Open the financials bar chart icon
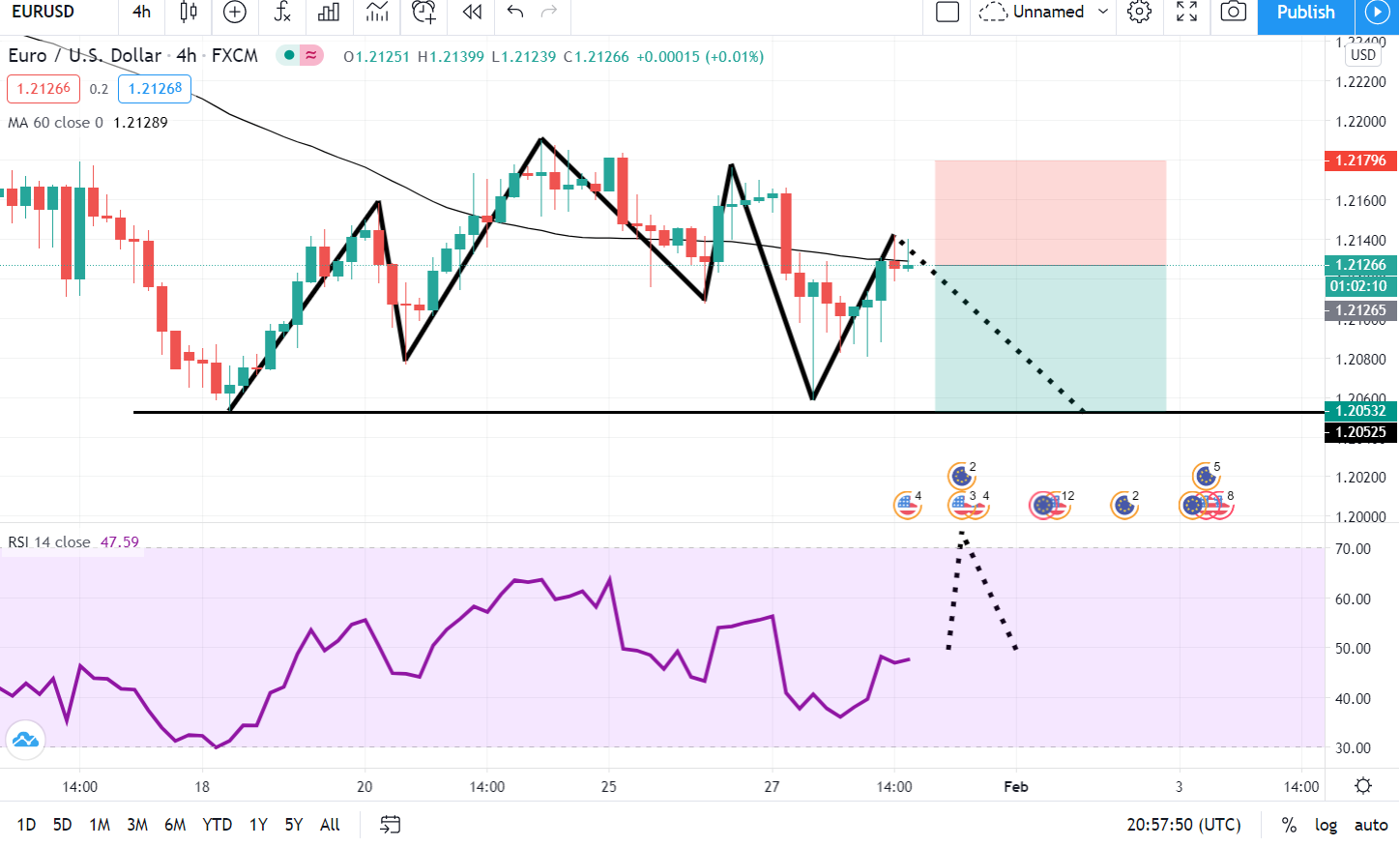 (329, 13)
